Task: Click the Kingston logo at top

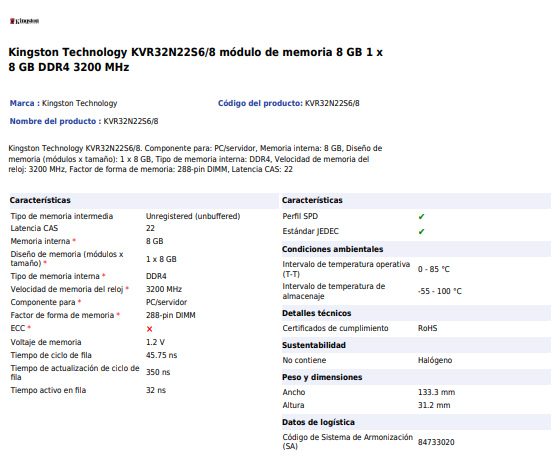Action: [x=24, y=21]
